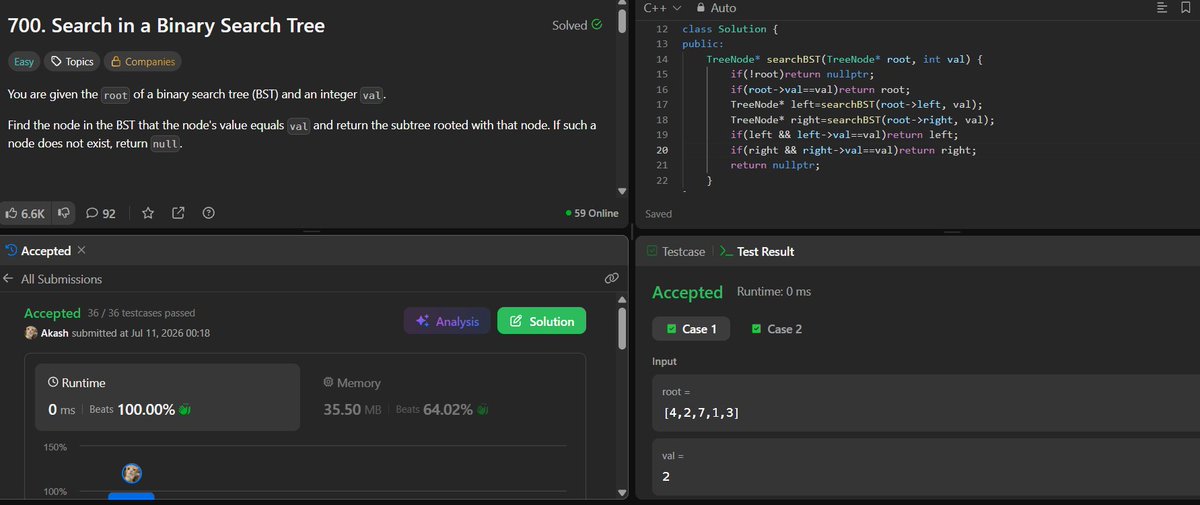1200x505 pixels.
Task: Click line number 20 in editor gutter
Action: click(661, 150)
